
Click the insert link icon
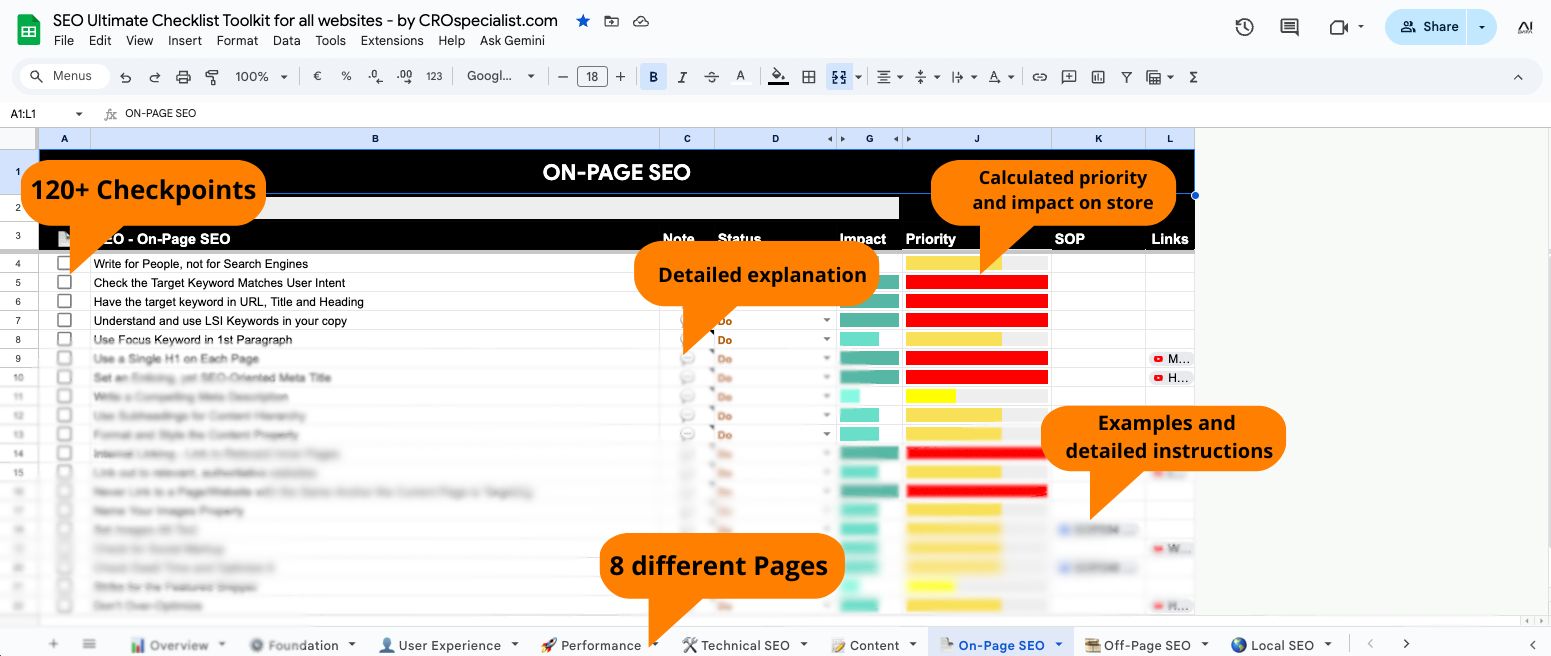tap(1040, 77)
